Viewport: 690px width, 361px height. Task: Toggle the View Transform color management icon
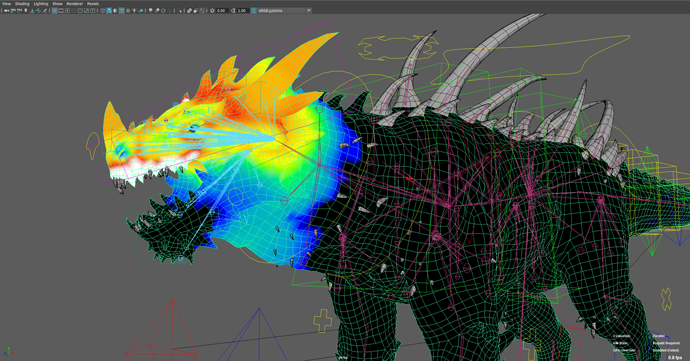pyautogui.click(x=253, y=10)
